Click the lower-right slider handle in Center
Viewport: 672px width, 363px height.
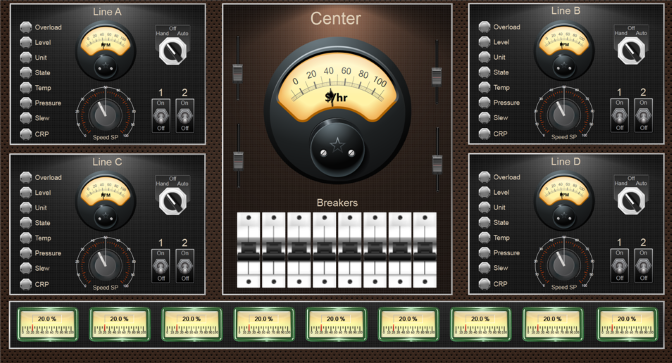click(437, 164)
